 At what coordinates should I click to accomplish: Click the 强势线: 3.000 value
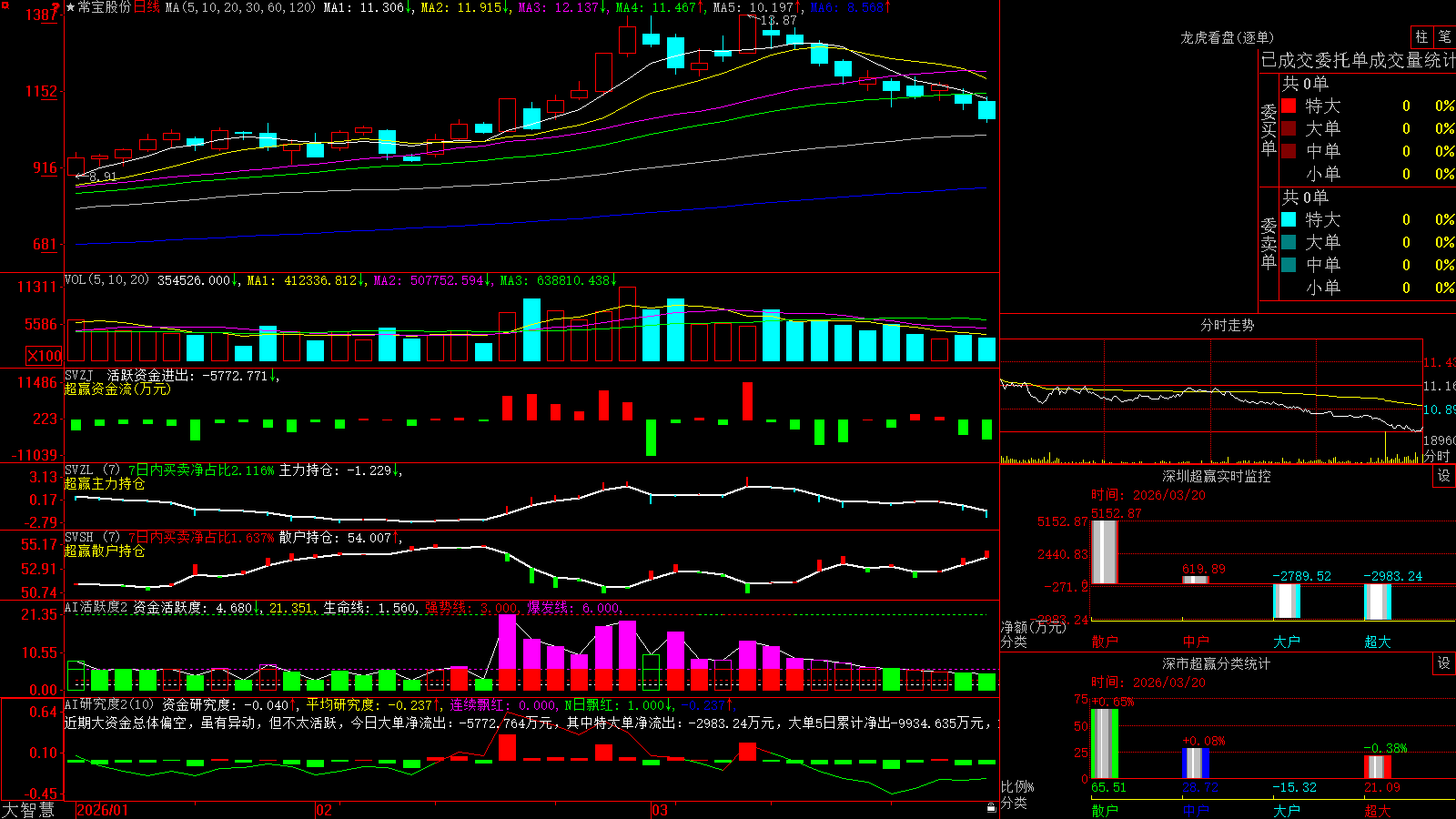(472, 608)
